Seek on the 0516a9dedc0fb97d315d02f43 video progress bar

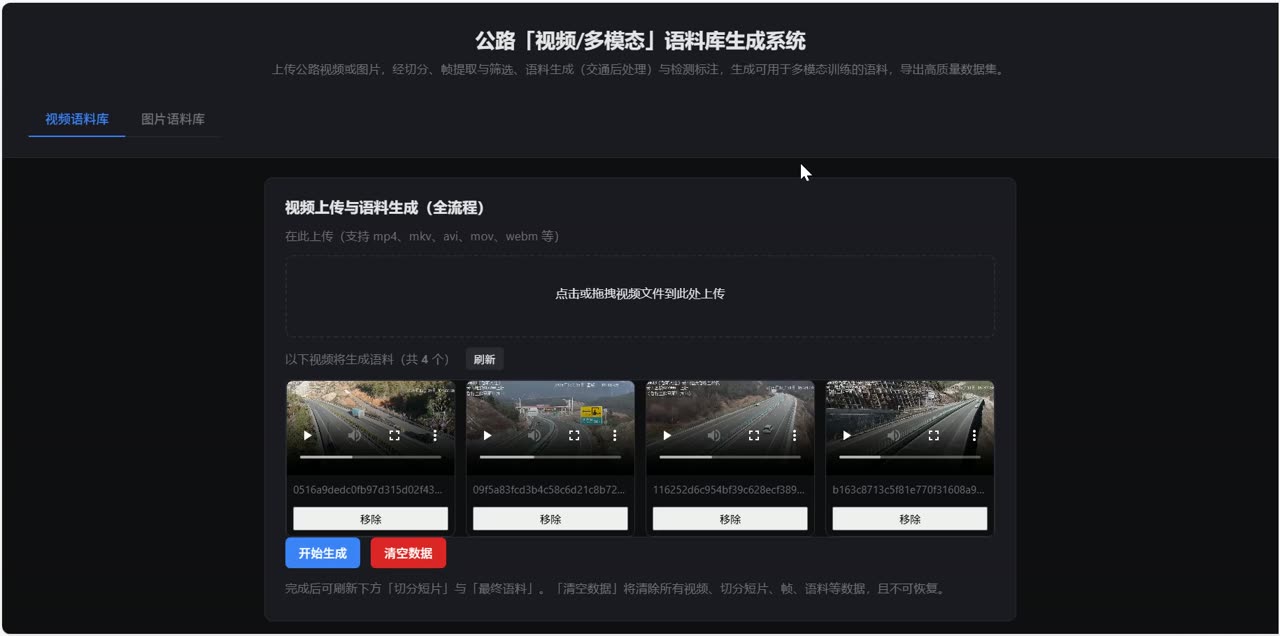point(370,457)
